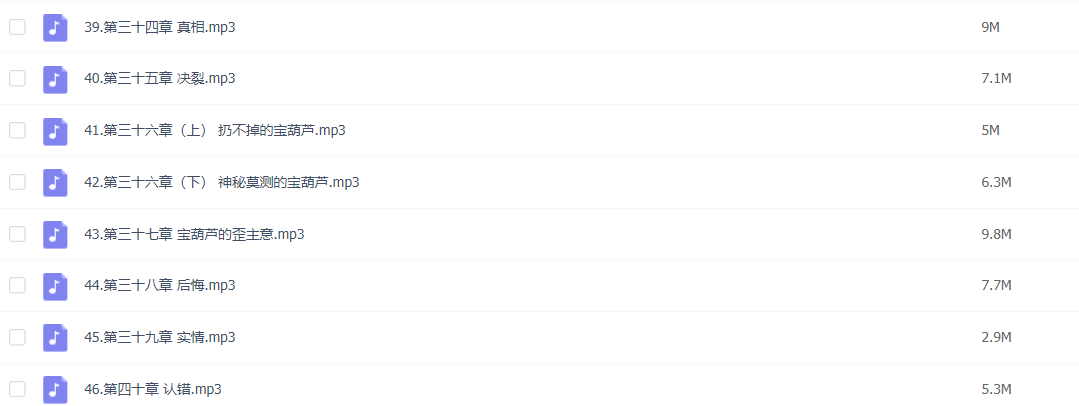The height and width of the screenshot is (406, 1079).
Task: Click the music icon for 44.第三十八章 后悔.mp3
Action: click(x=55, y=286)
